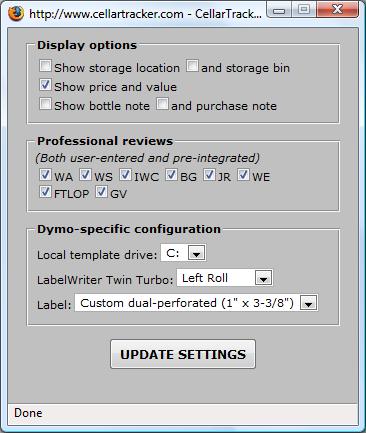
Task: Click the Firefox icon in title bar
Action: click(x=16, y=13)
